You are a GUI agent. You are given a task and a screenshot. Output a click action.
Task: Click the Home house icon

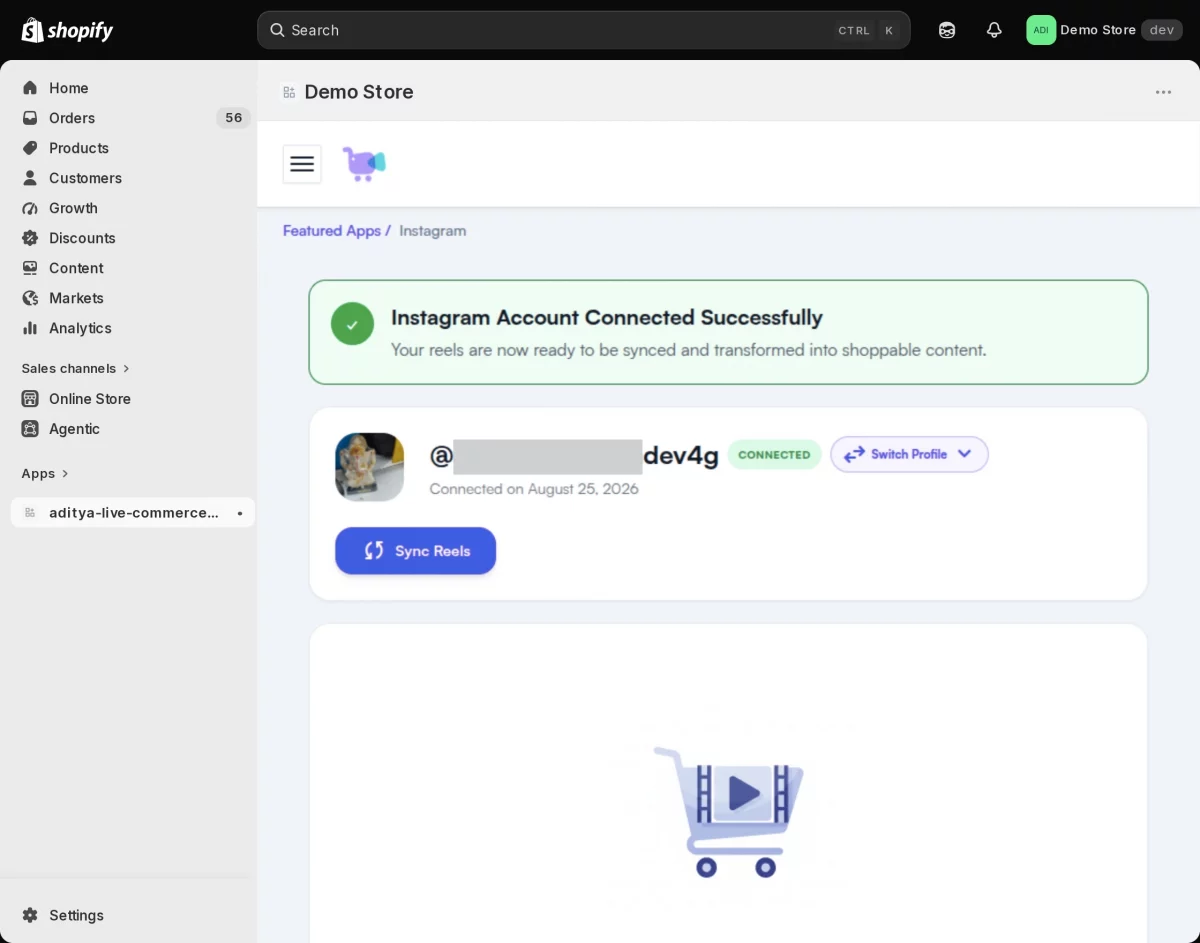(30, 88)
